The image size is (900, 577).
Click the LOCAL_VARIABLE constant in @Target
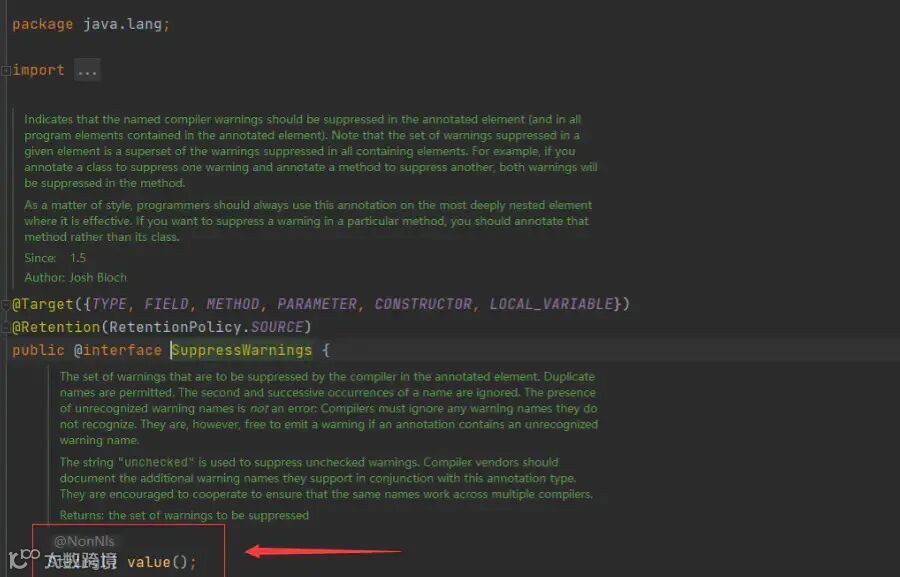click(552, 304)
